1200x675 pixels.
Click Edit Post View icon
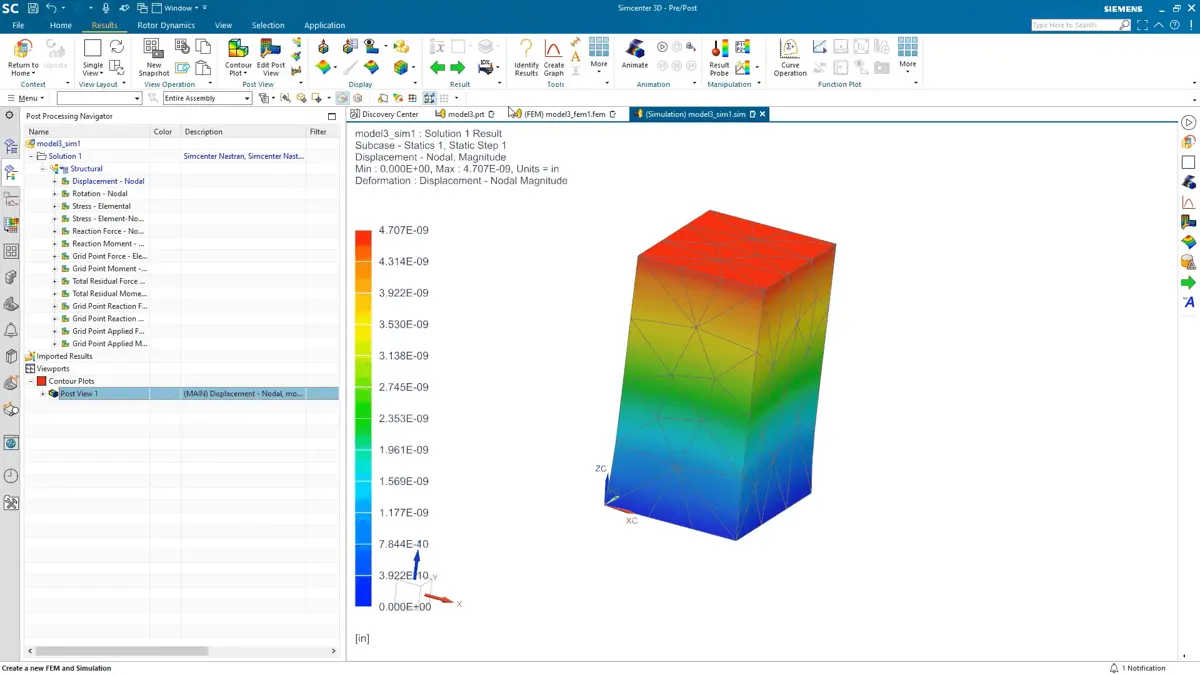pos(270,49)
